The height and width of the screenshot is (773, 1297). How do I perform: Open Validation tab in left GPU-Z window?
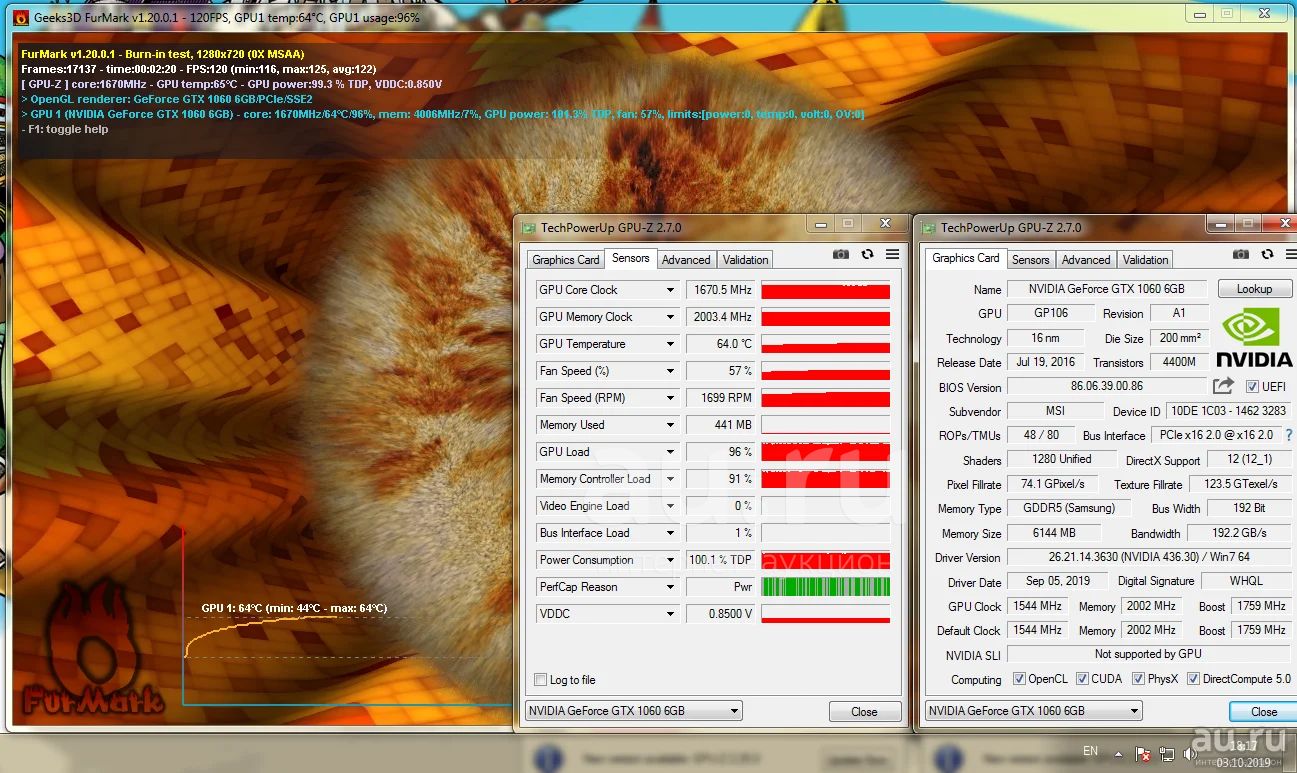(x=745, y=260)
